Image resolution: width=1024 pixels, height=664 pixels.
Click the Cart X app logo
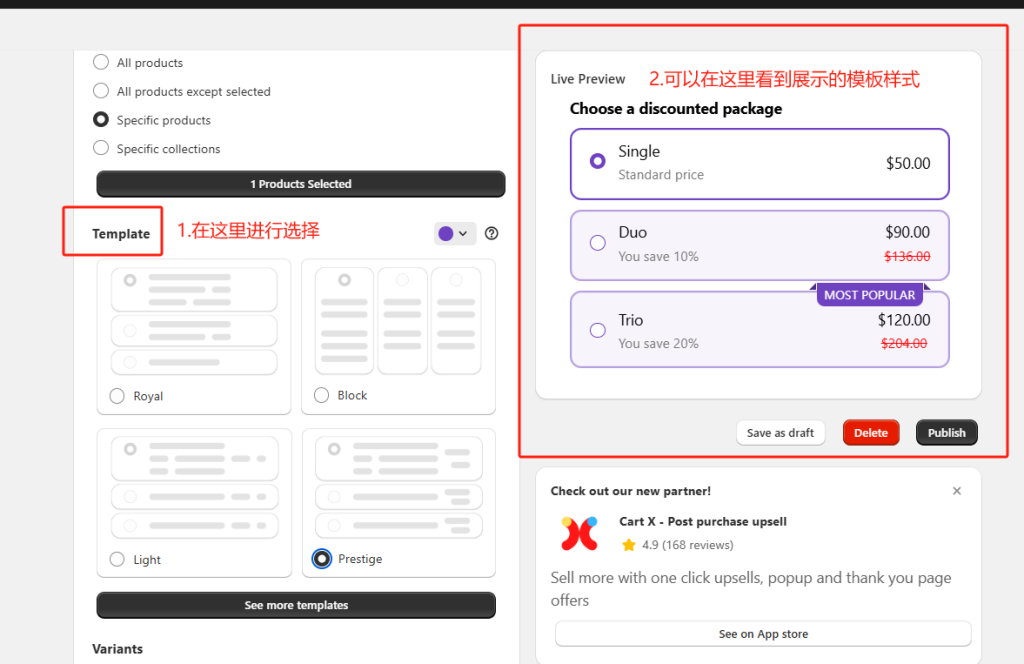(x=579, y=531)
